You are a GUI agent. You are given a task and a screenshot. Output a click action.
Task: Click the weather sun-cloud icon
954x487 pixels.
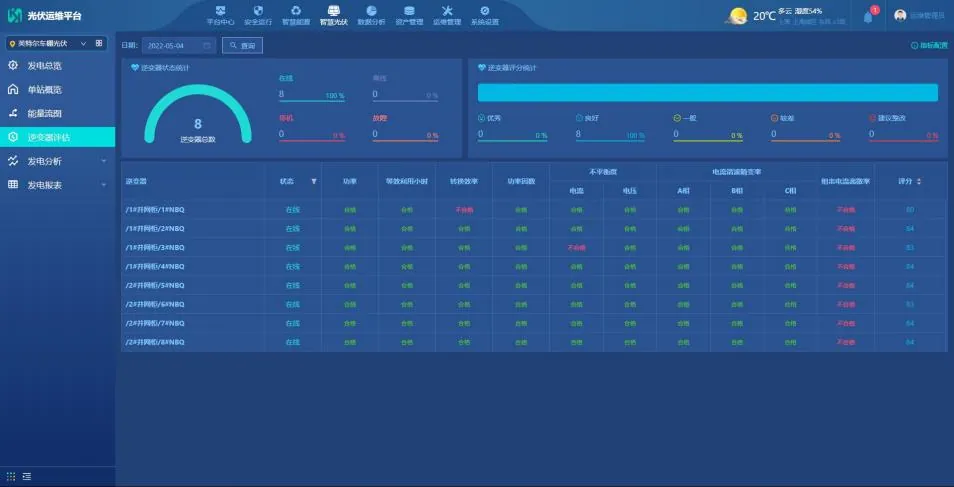coord(737,16)
